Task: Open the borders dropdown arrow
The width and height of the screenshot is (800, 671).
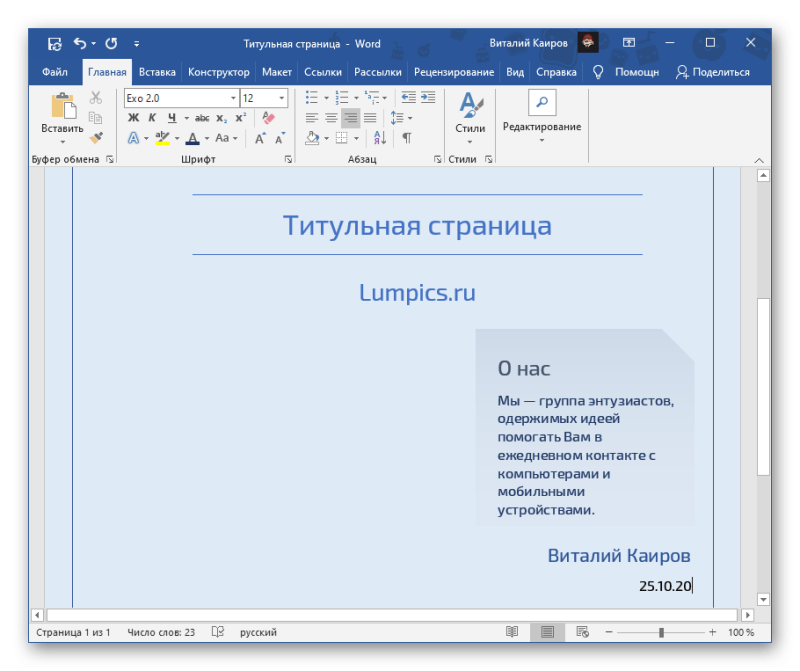Action: [356, 138]
